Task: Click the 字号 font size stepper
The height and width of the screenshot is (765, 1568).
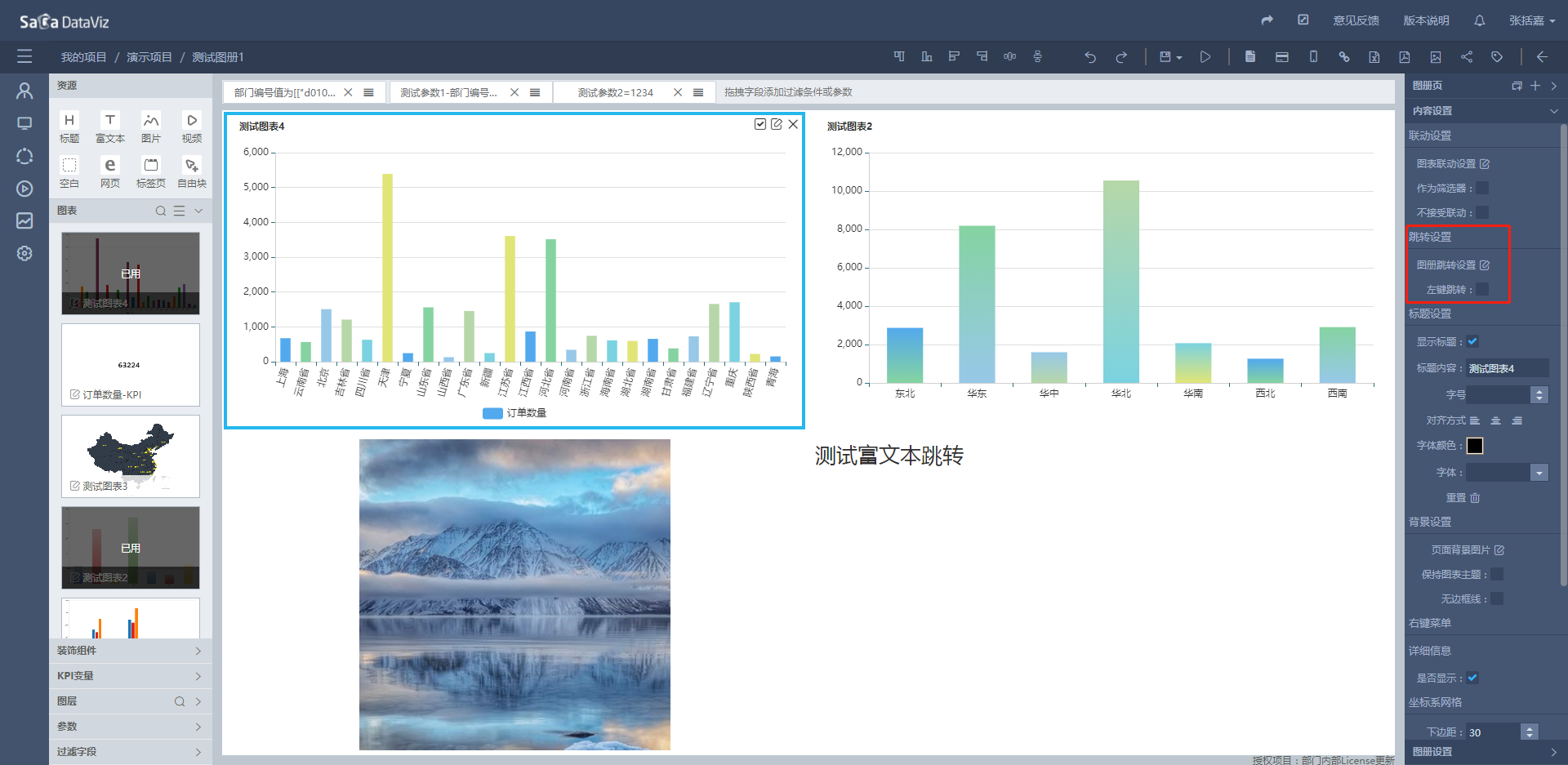Action: point(1539,394)
